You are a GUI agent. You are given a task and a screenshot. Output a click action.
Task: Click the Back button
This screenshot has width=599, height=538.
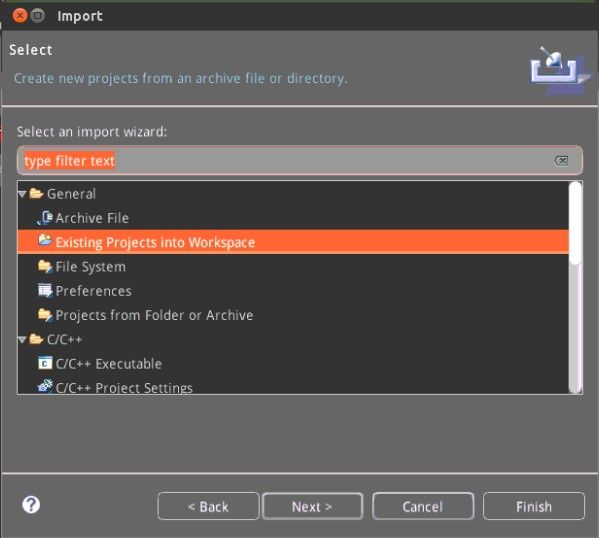tap(208, 506)
